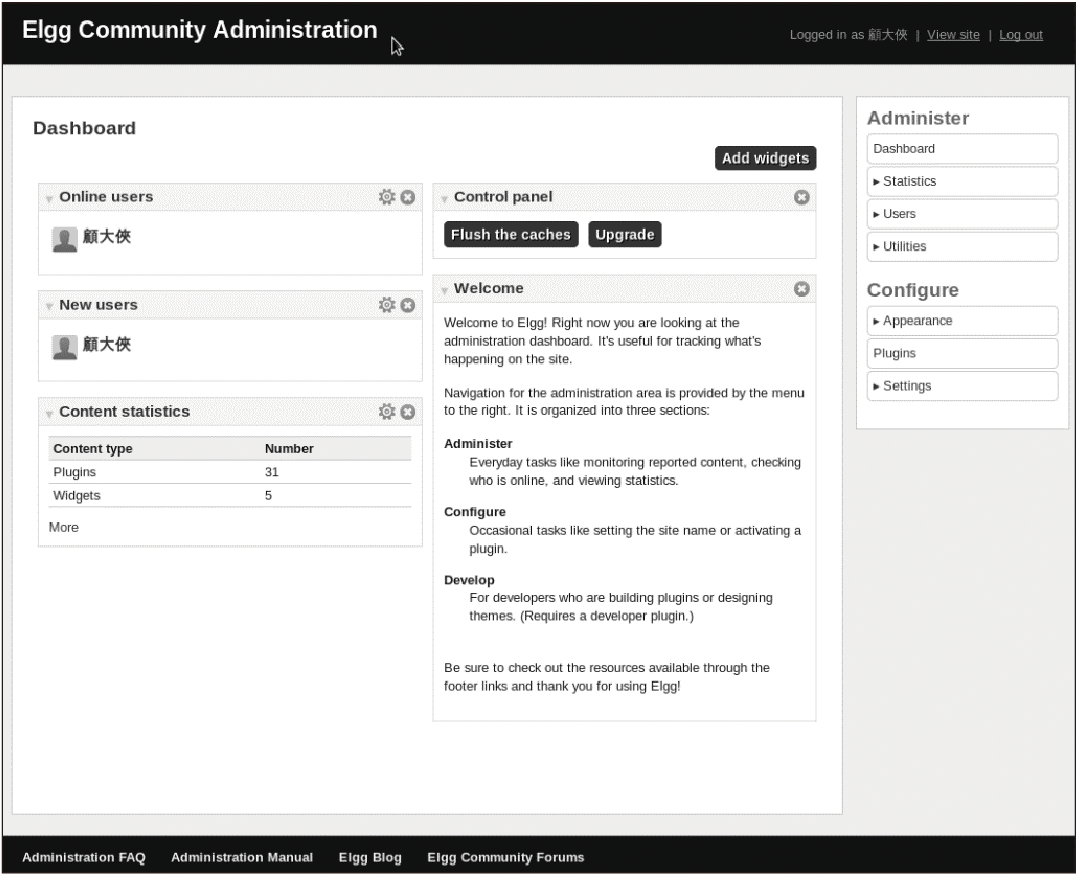Image resolution: width=1080 pixels, height=877 pixels.
Task: Visit the Elgg Blog footer link
Action: point(370,858)
